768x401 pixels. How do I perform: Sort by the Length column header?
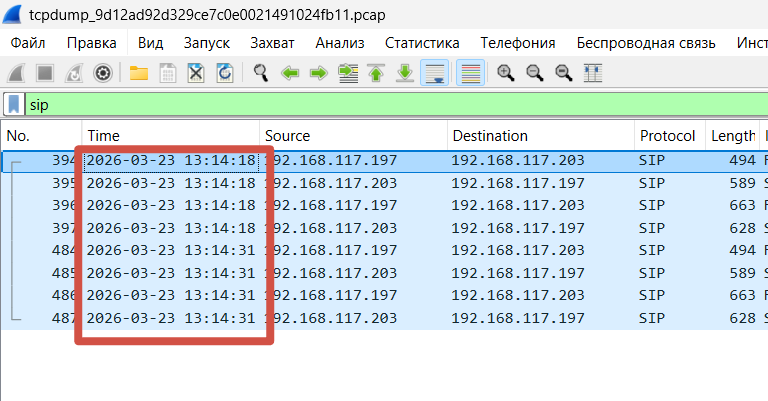732,136
